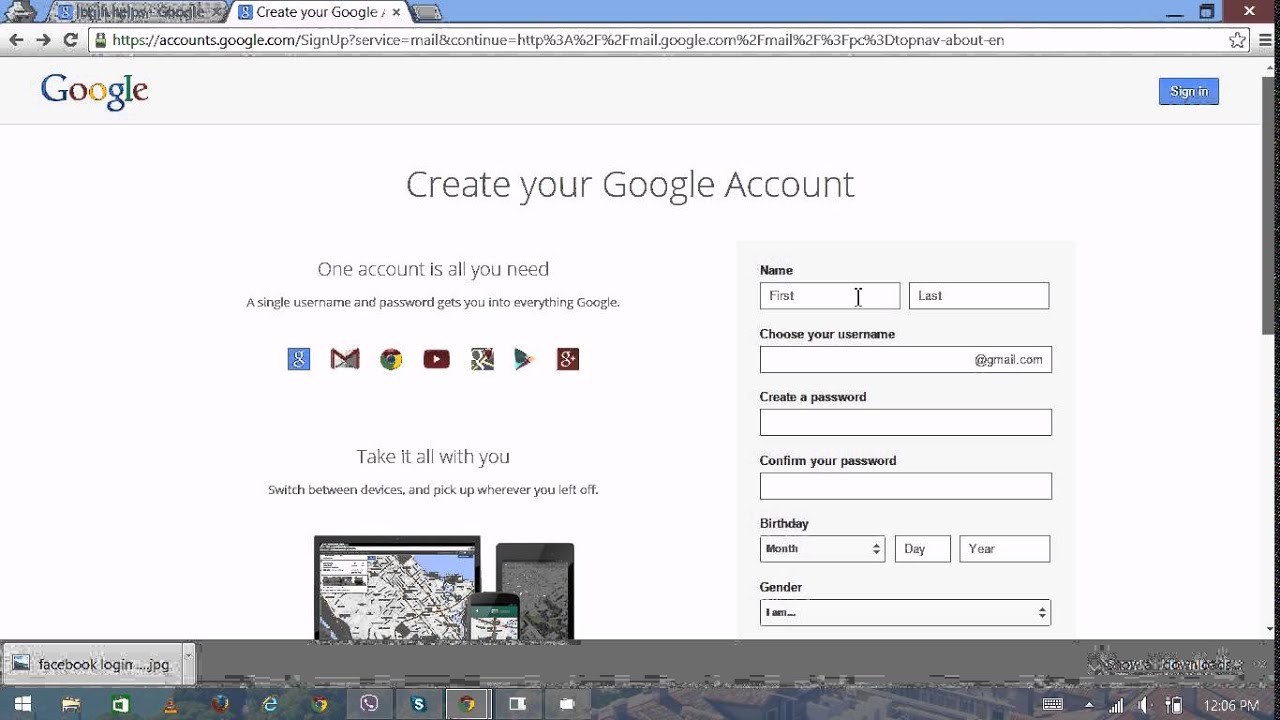Open the Gender 'I am...' dropdown

pyautogui.click(x=905, y=612)
